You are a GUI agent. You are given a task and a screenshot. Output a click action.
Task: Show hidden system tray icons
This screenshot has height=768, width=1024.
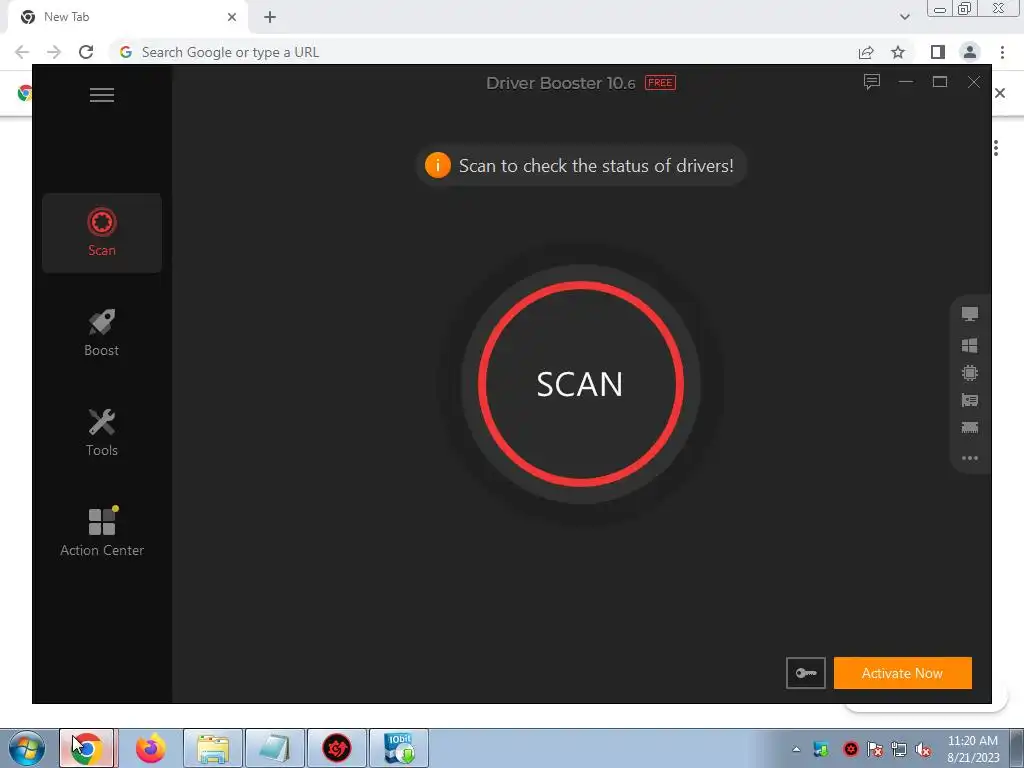point(796,749)
